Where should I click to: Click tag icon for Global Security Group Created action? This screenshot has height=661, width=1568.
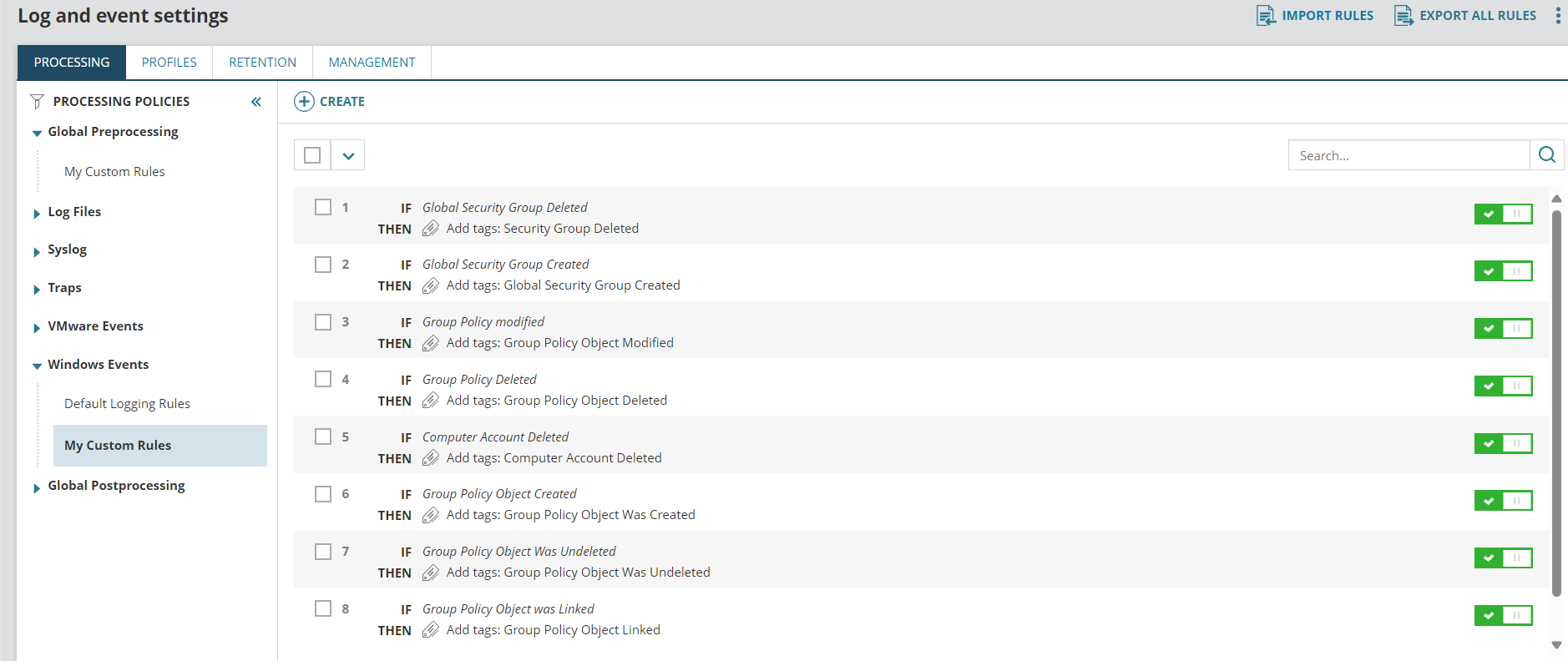[x=431, y=286]
